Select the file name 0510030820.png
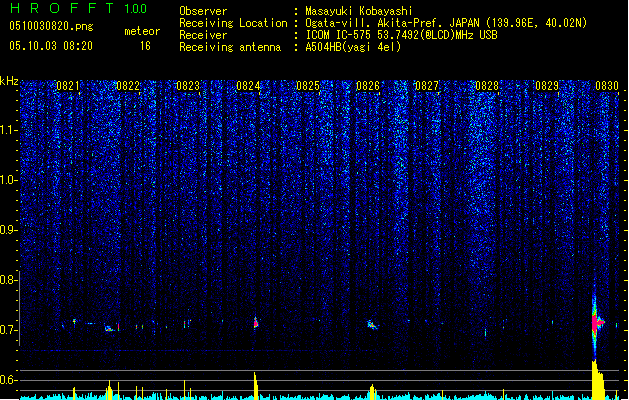Screen dimensions: 629x400 pos(51,26)
